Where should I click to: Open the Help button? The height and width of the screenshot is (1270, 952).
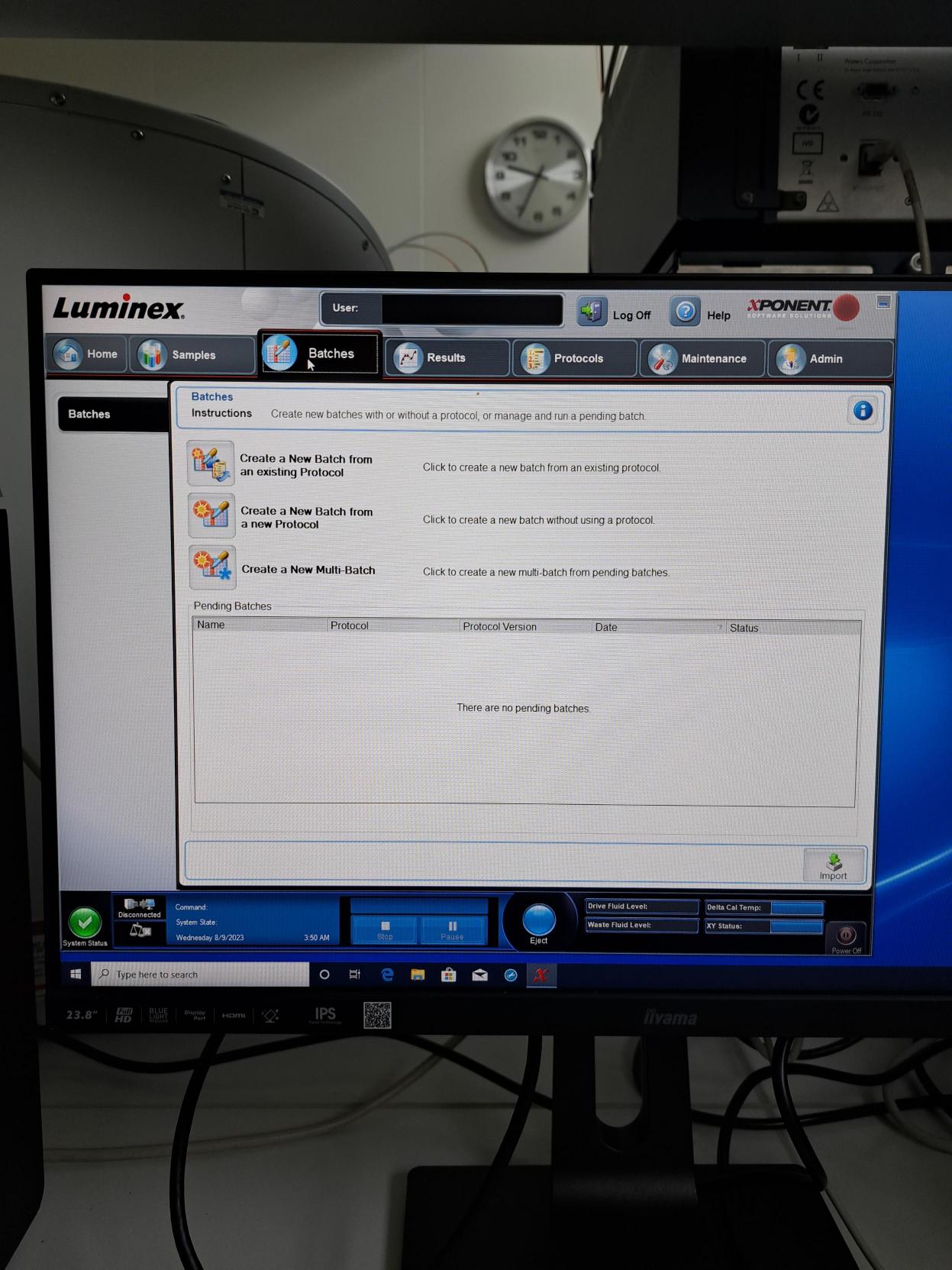pyautogui.click(x=702, y=313)
